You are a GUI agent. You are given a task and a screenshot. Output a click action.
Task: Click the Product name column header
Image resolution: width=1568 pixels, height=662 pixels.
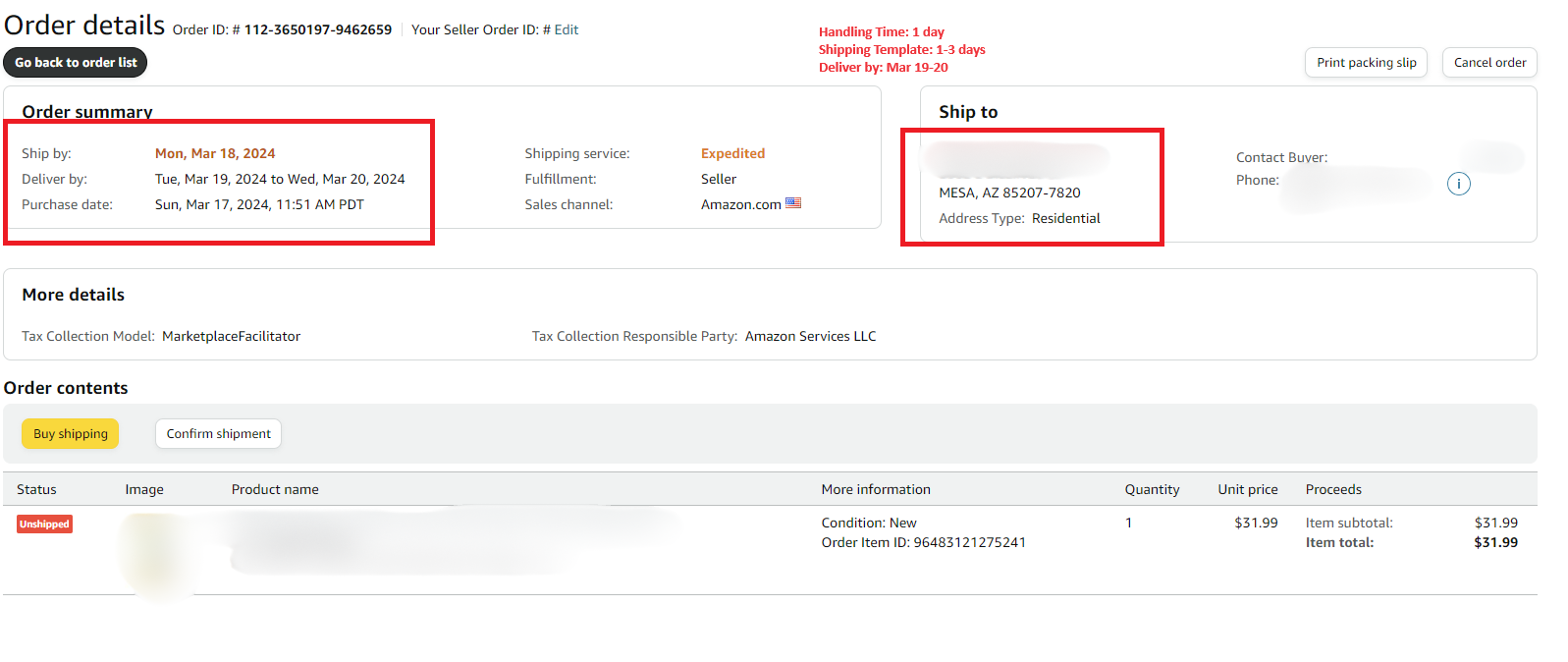(275, 490)
